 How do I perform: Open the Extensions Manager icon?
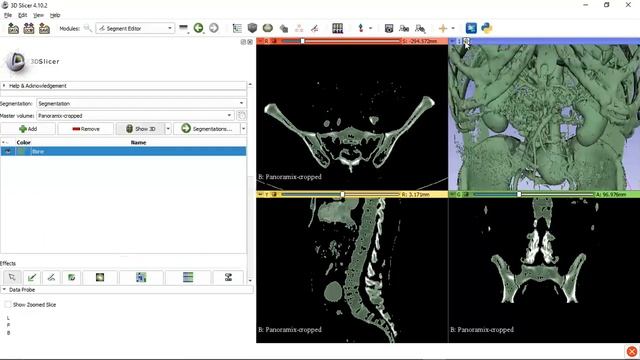471,28
